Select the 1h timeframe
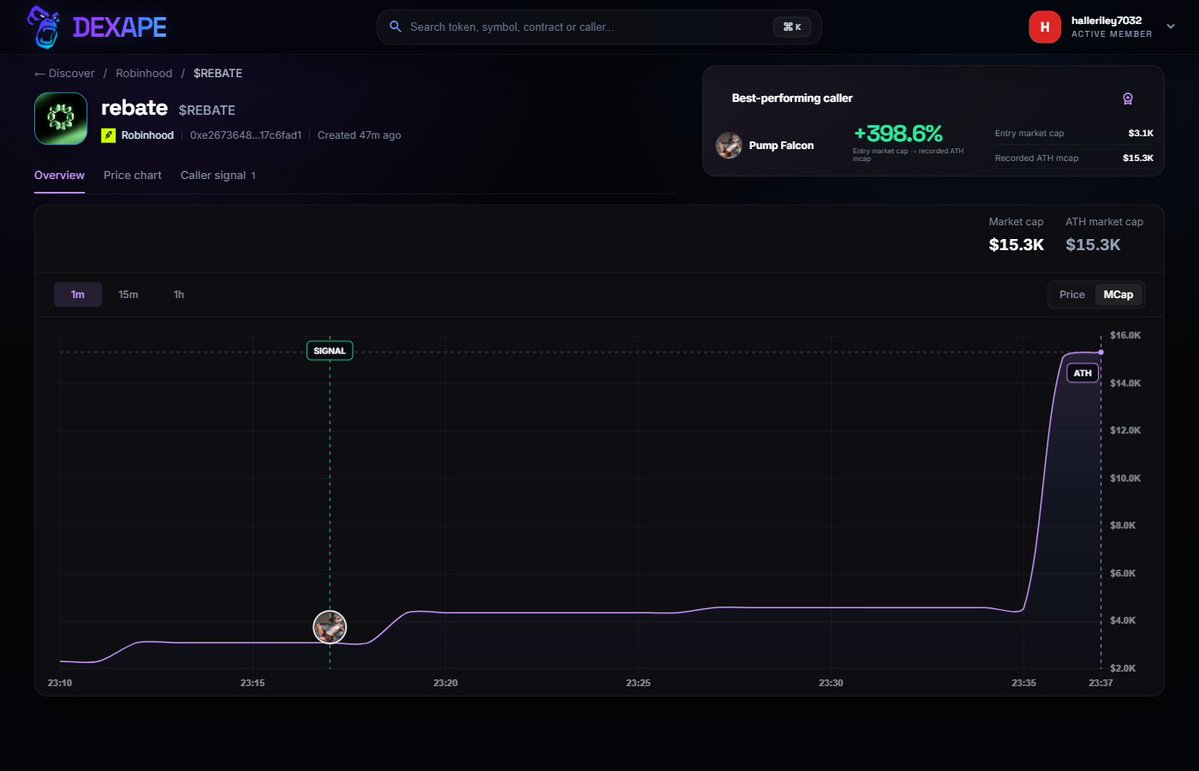The height and width of the screenshot is (771, 1199). [179, 294]
